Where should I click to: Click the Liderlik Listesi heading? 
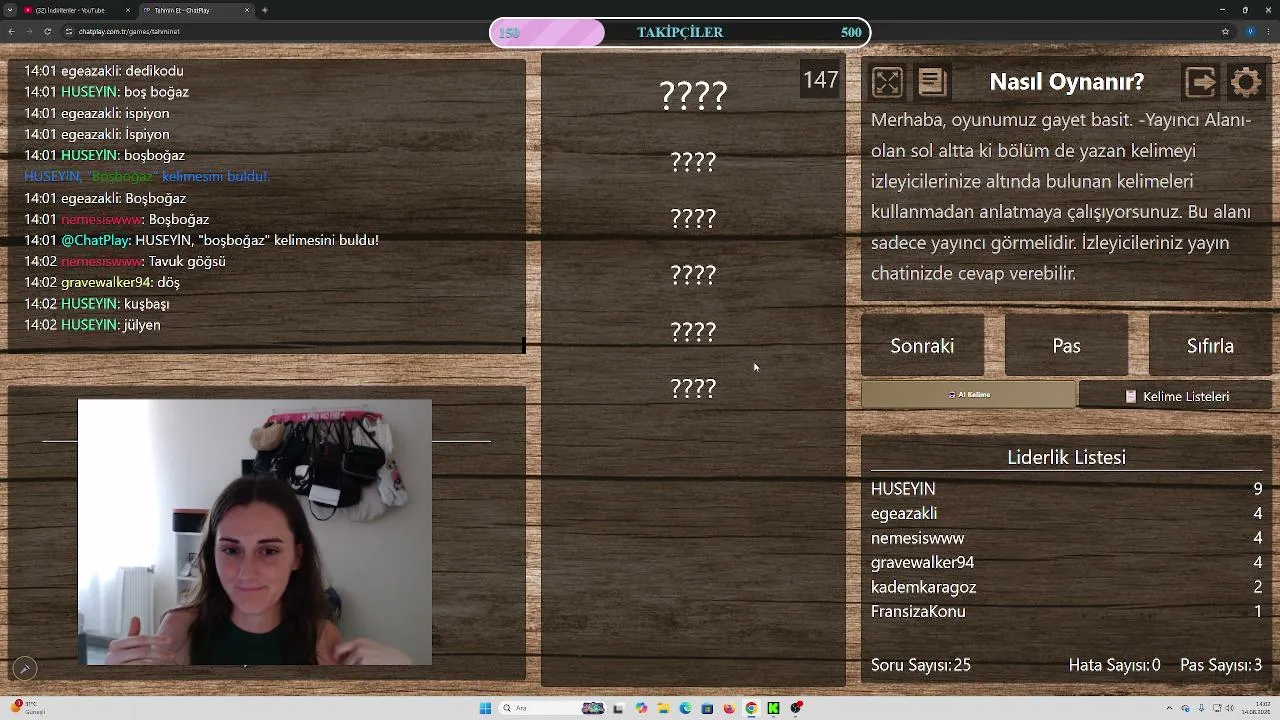pos(1066,457)
